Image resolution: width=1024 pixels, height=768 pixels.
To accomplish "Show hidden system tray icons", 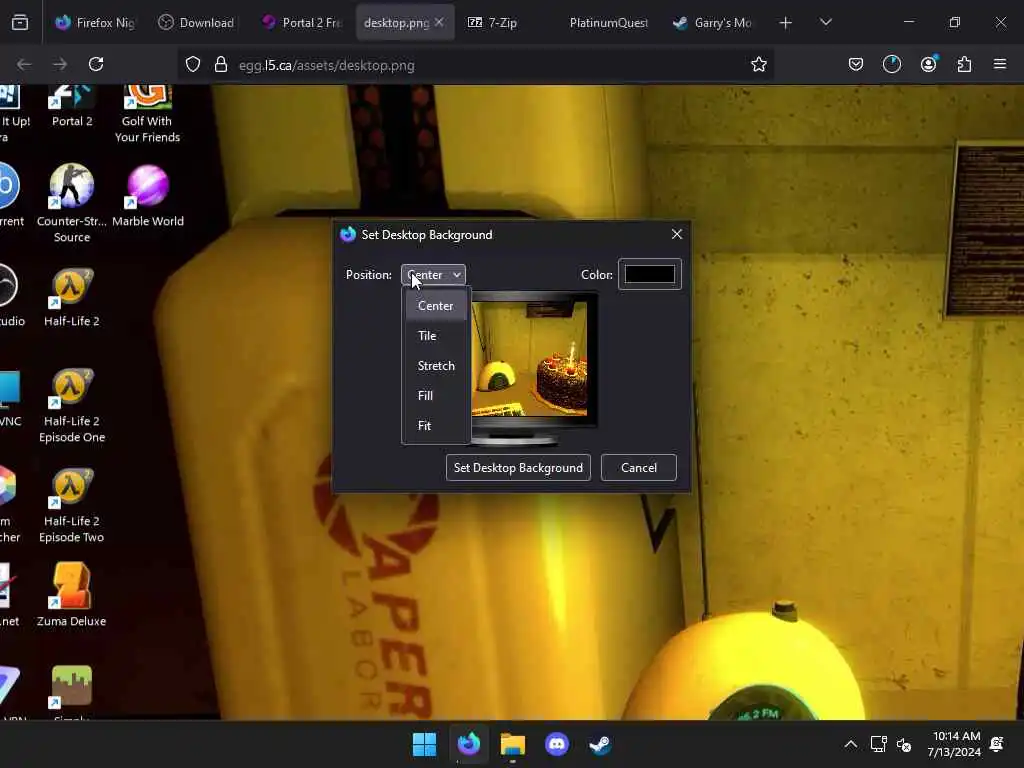I will coord(850,744).
